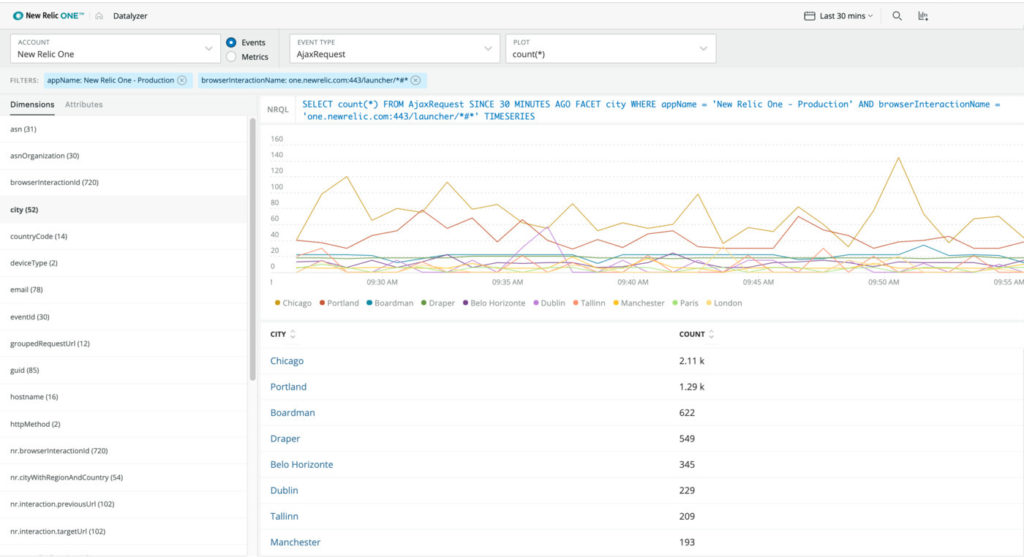Image resolution: width=1024 pixels, height=557 pixels.
Task: Select the deviceType (2) dimension
Action: pos(124,263)
